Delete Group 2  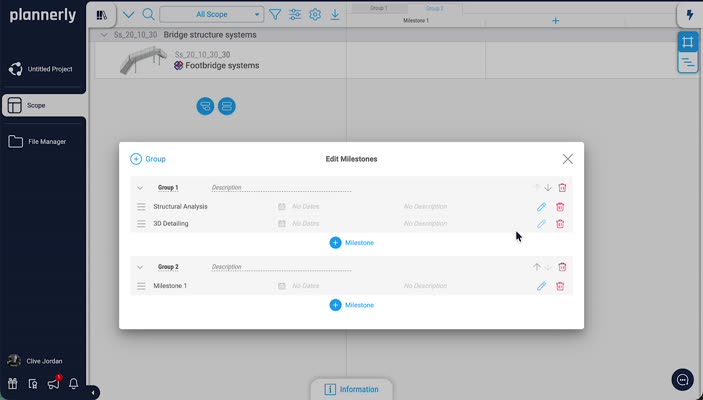[562, 267]
